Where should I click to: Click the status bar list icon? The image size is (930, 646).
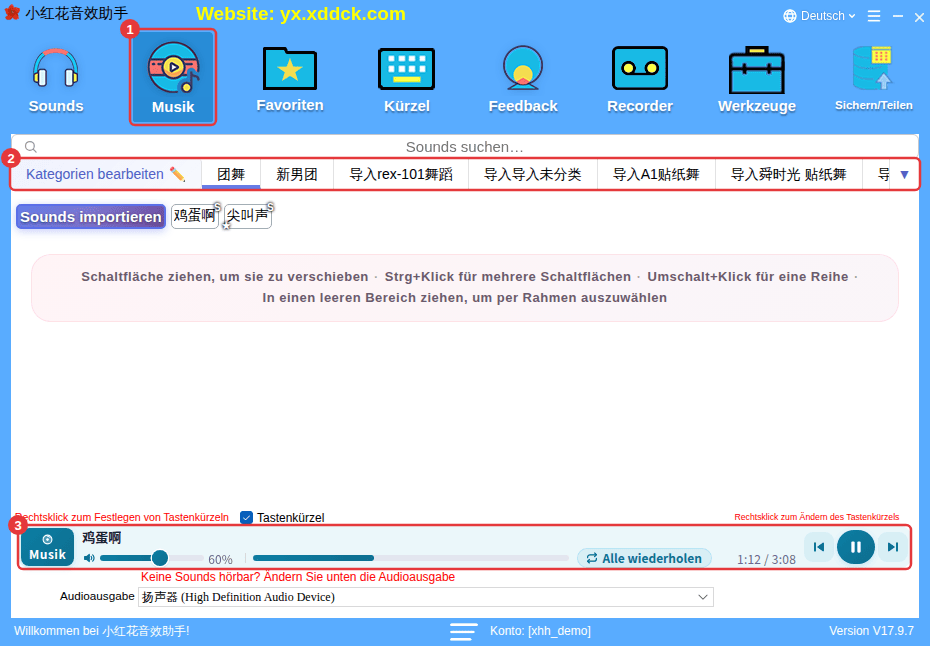(463, 631)
